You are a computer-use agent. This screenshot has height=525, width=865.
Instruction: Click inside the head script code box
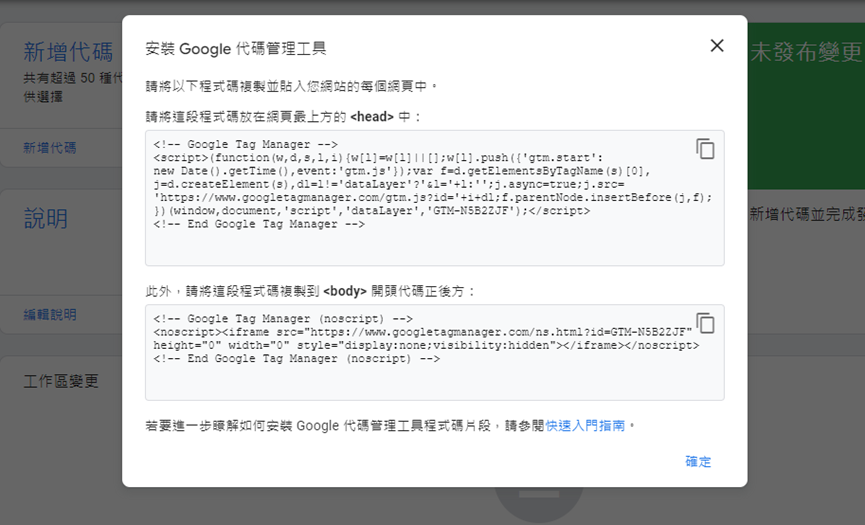[434, 245]
